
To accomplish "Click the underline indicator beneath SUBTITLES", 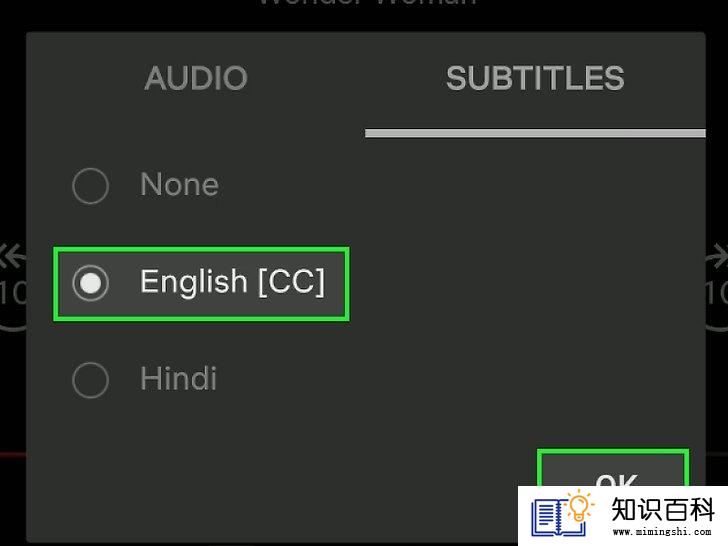I will pyautogui.click(x=535, y=133).
